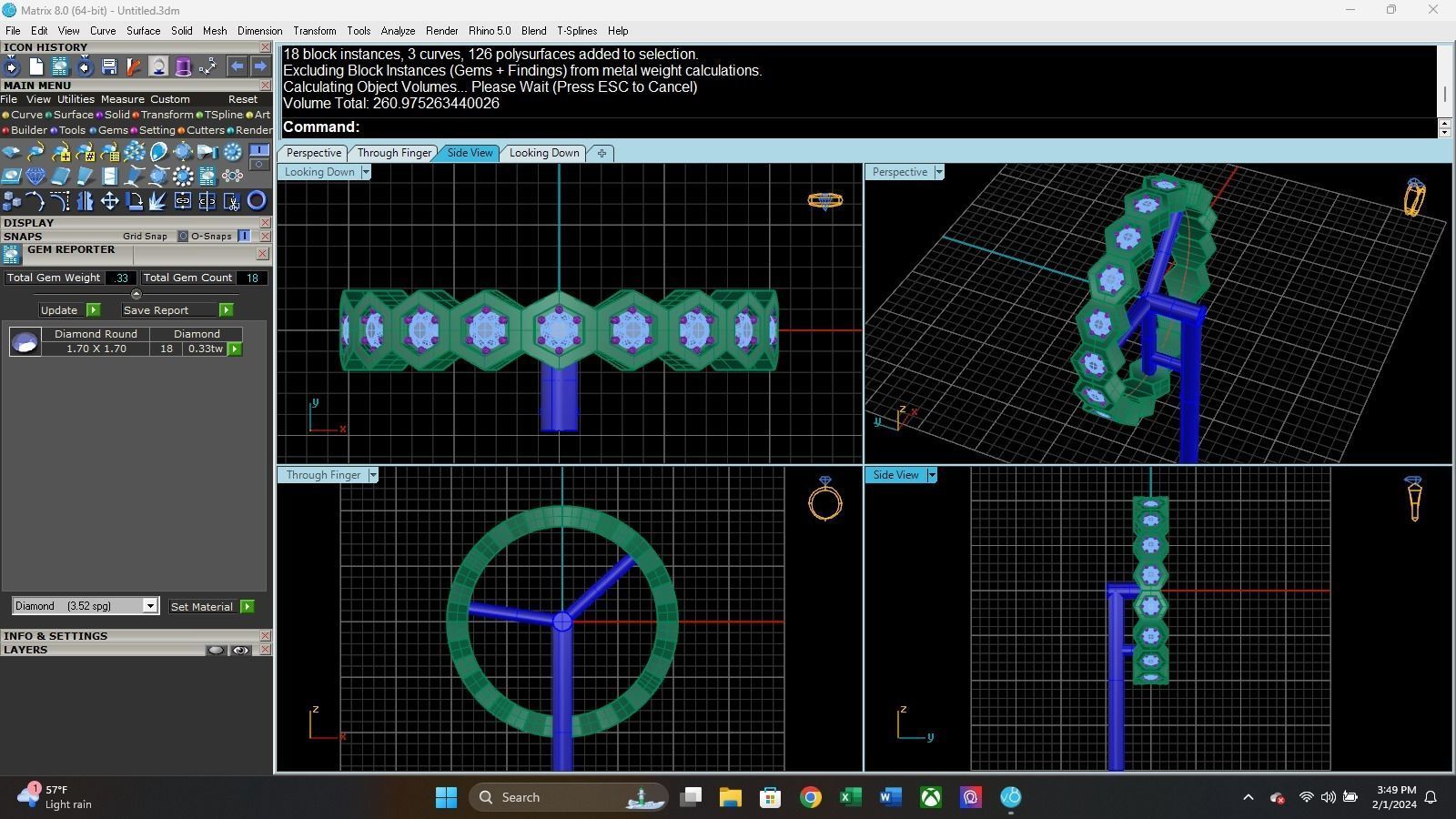Click the chain link join icon

tap(183, 201)
